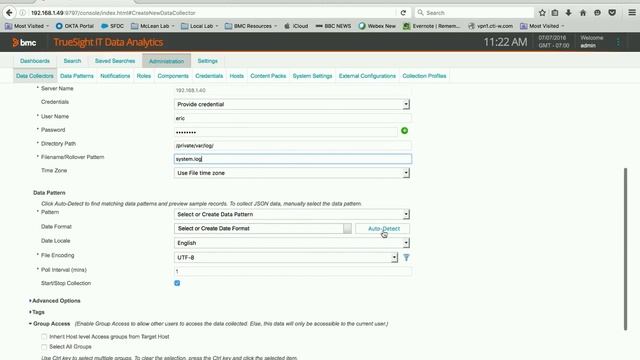Focus the Directory Path field

coord(293,145)
